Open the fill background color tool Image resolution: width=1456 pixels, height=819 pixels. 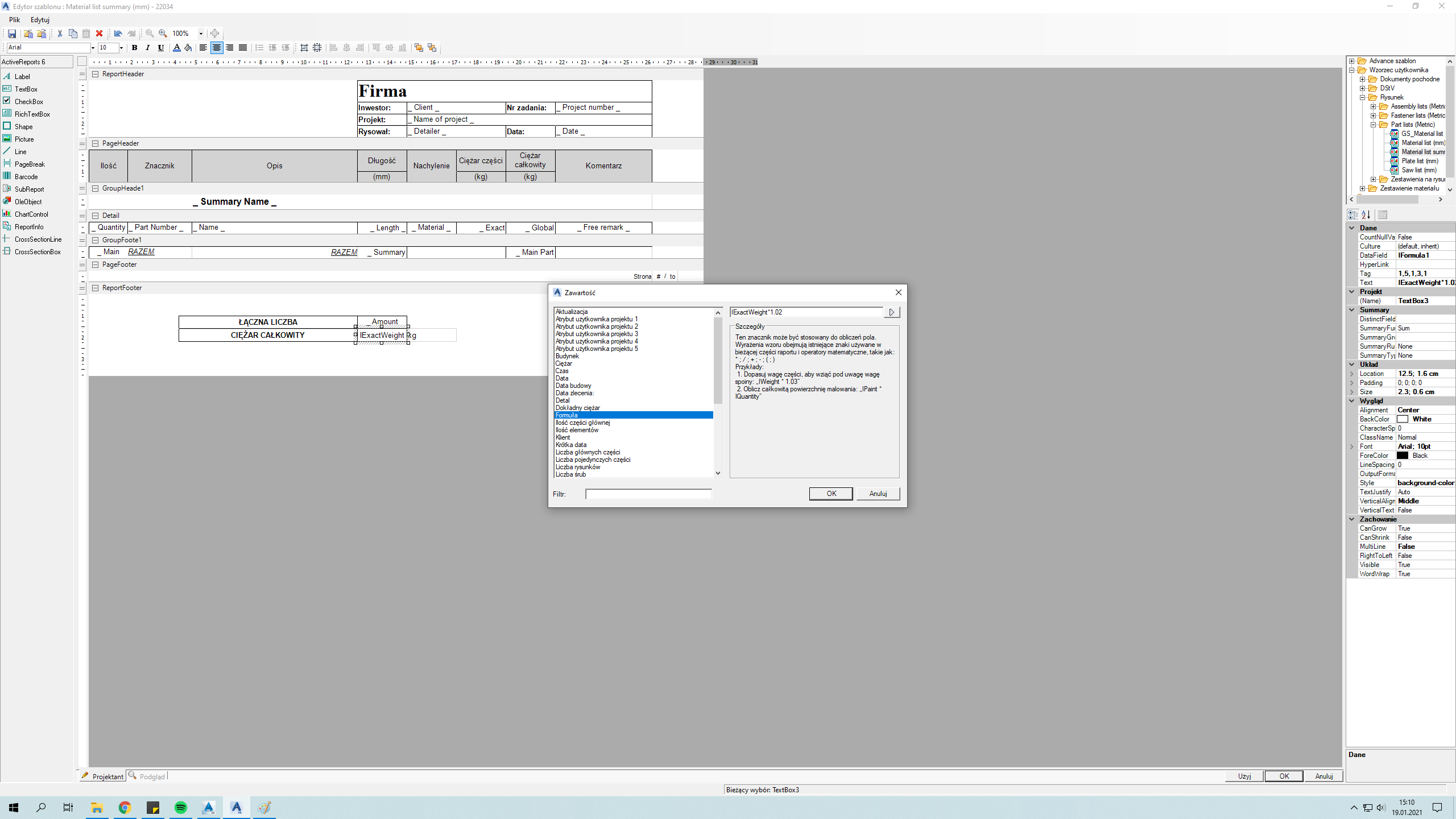click(188, 48)
